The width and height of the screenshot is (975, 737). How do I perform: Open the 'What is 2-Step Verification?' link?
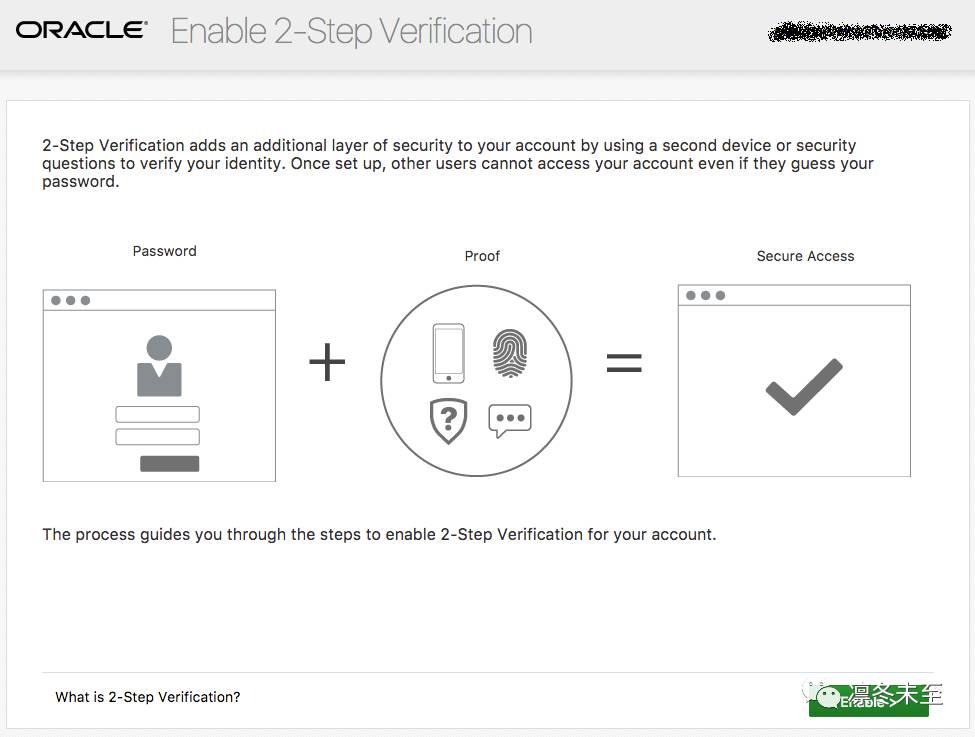[x=148, y=697]
